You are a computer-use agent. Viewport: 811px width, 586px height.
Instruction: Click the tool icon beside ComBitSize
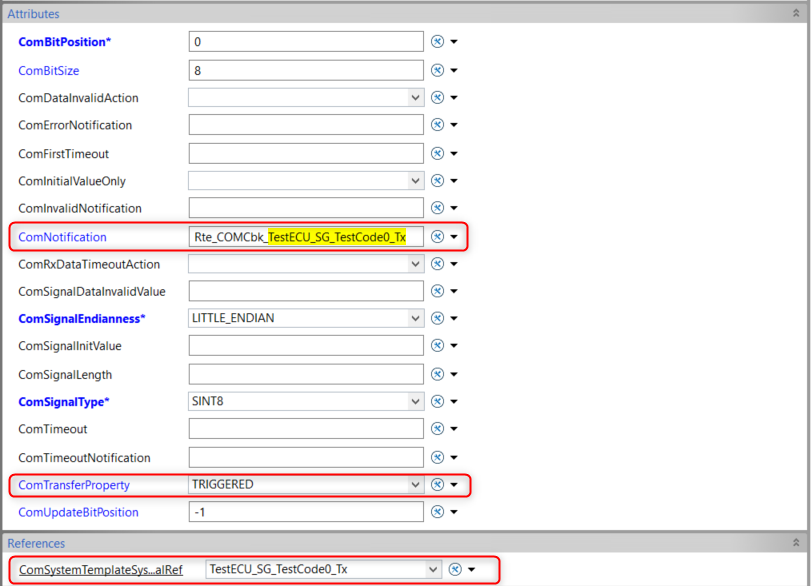pyautogui.click(x=438, y=70)
